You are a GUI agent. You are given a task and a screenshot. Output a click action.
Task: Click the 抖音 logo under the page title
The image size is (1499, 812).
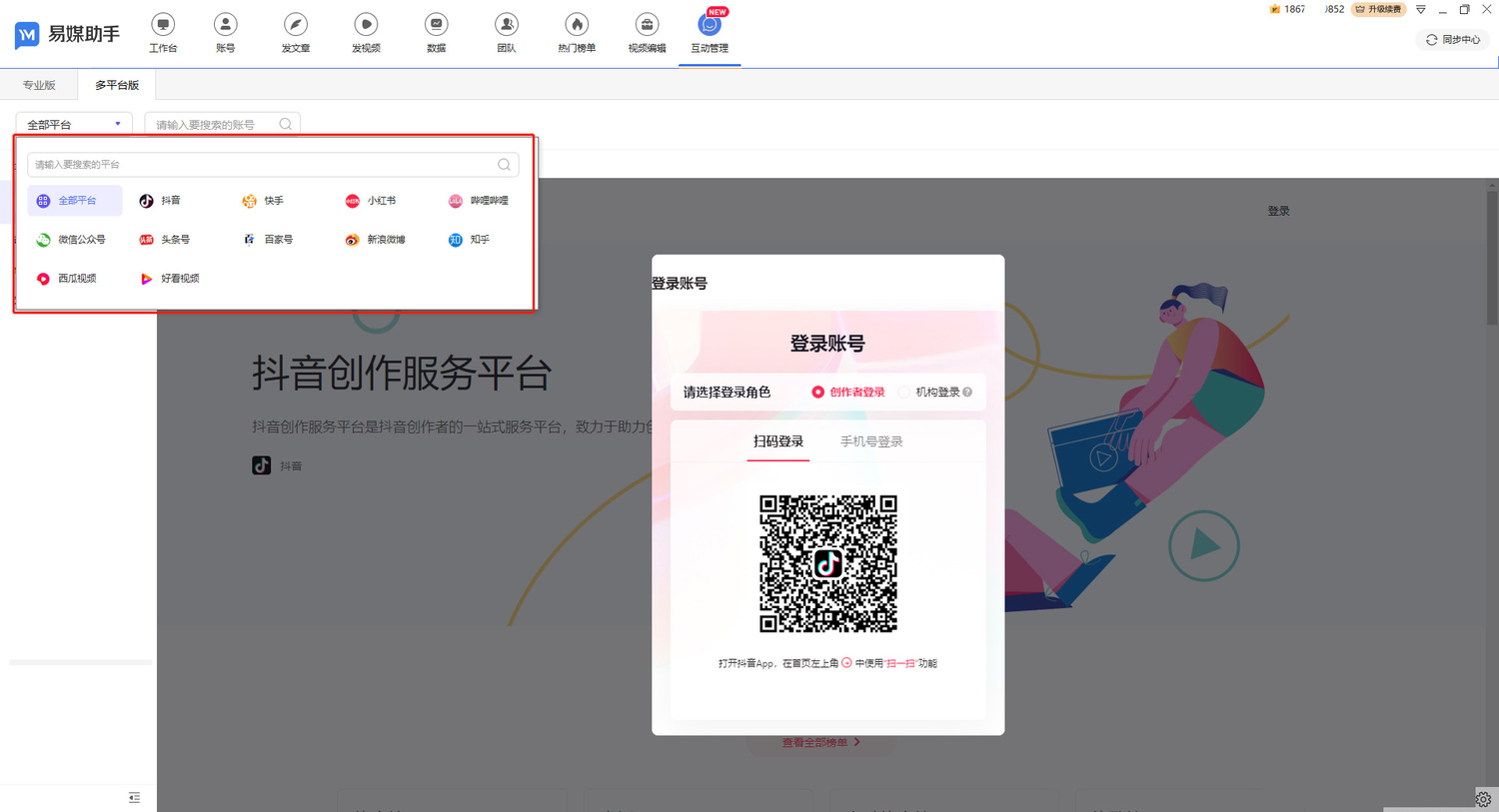click(262, 465)
